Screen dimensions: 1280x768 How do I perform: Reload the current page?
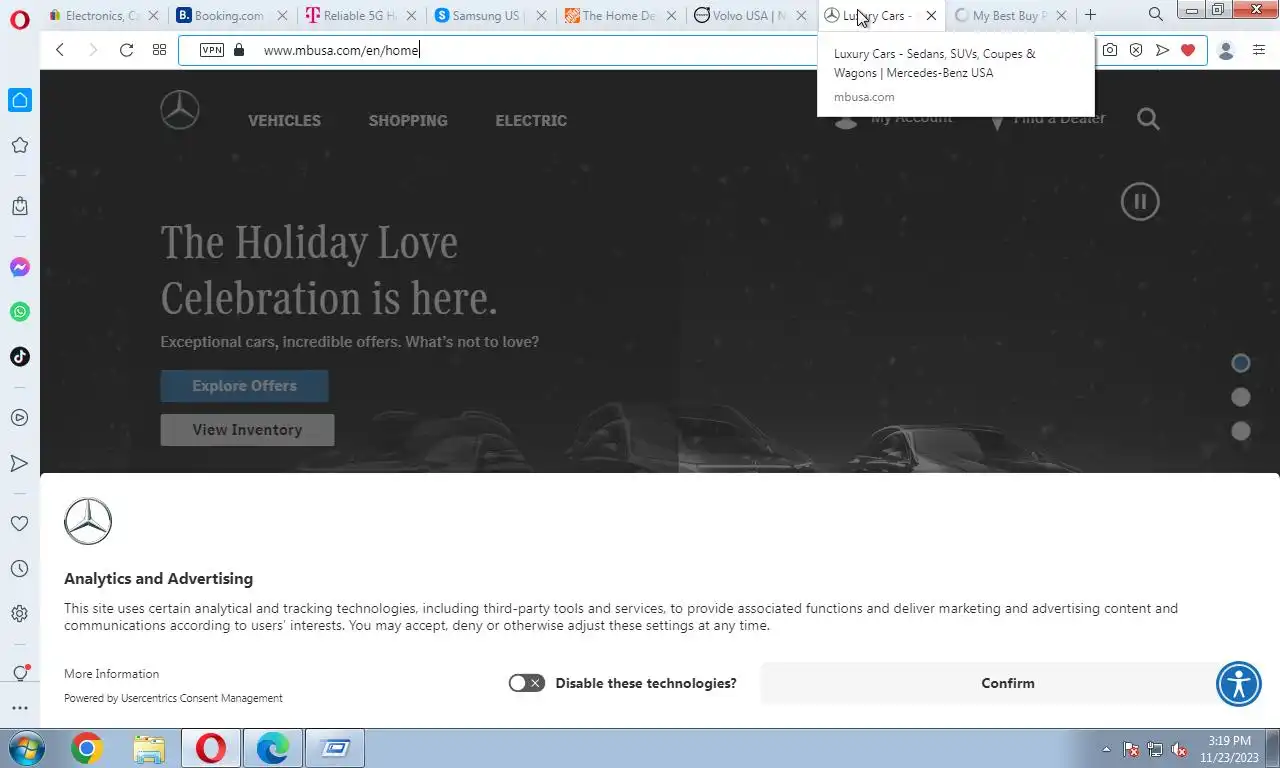126,50
